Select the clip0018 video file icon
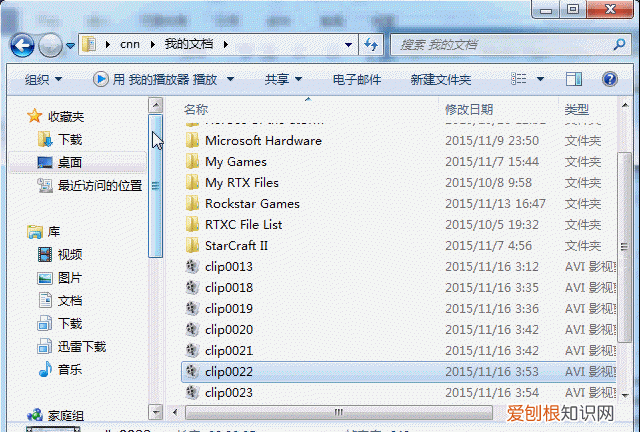The width and height of the screenshot is (640, 432). coord(192,287)
